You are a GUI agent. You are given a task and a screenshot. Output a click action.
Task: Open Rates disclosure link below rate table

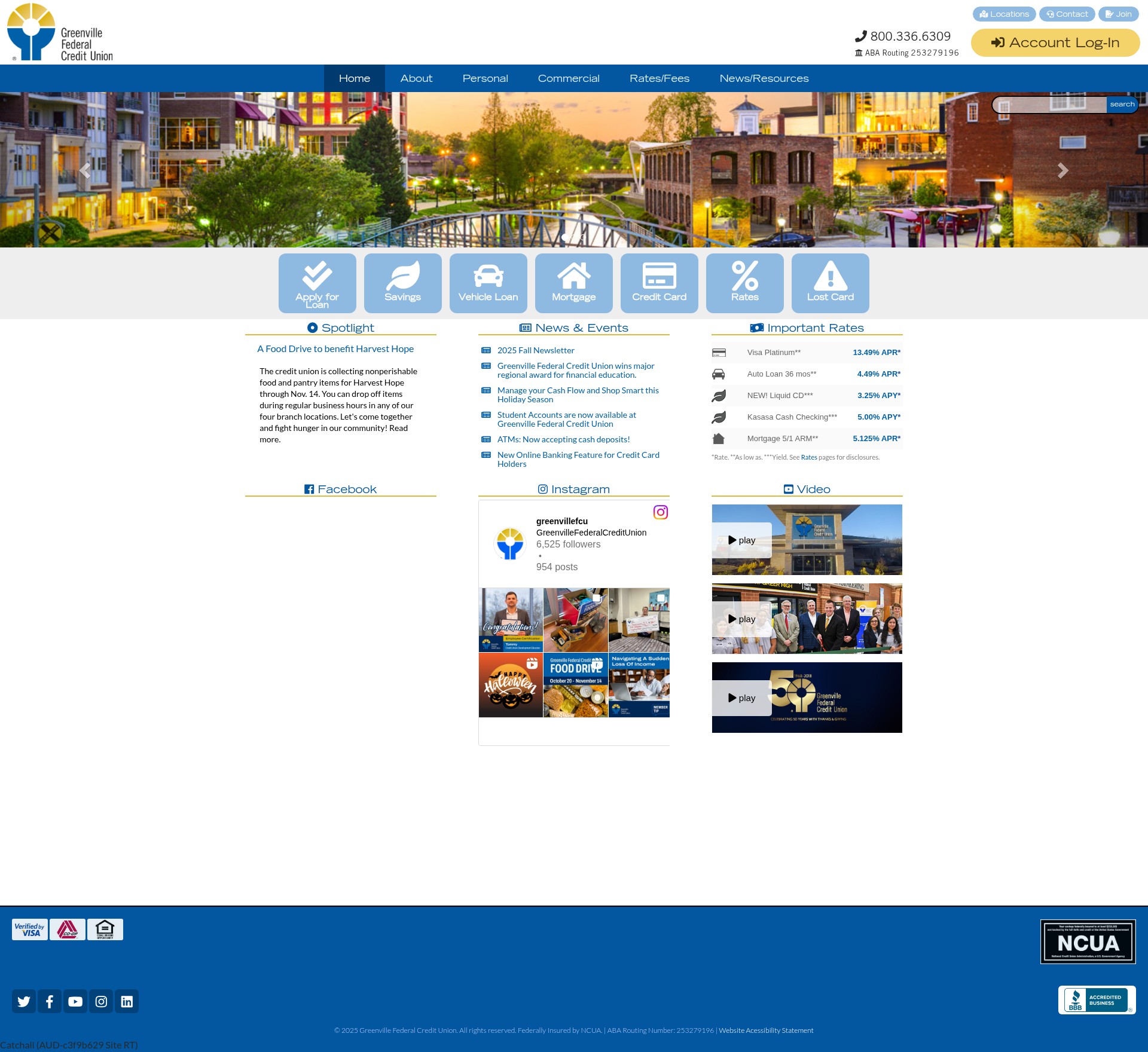809,457
